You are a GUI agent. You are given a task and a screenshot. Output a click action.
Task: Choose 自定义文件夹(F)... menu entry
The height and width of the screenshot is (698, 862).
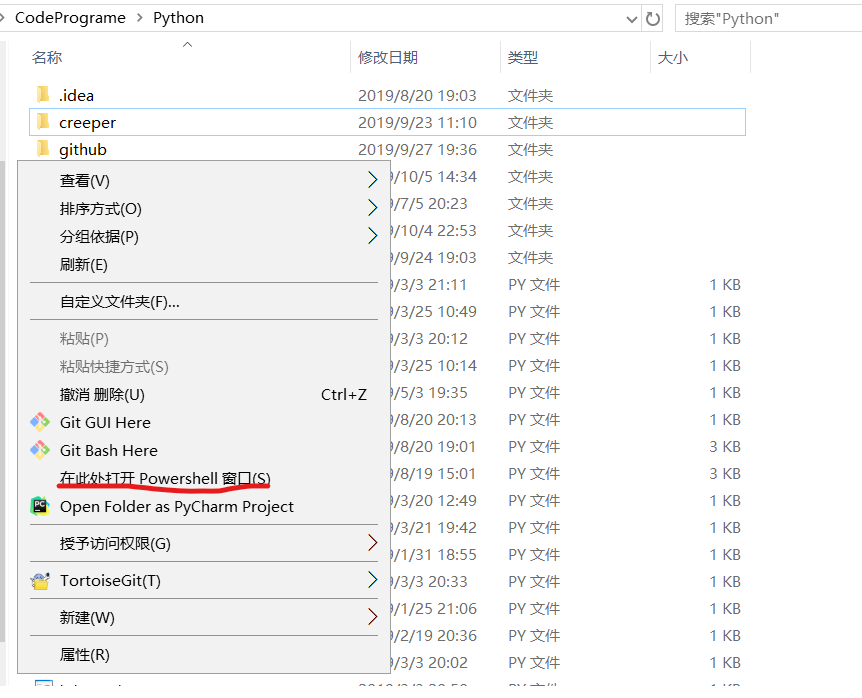[x=203, y=301]
